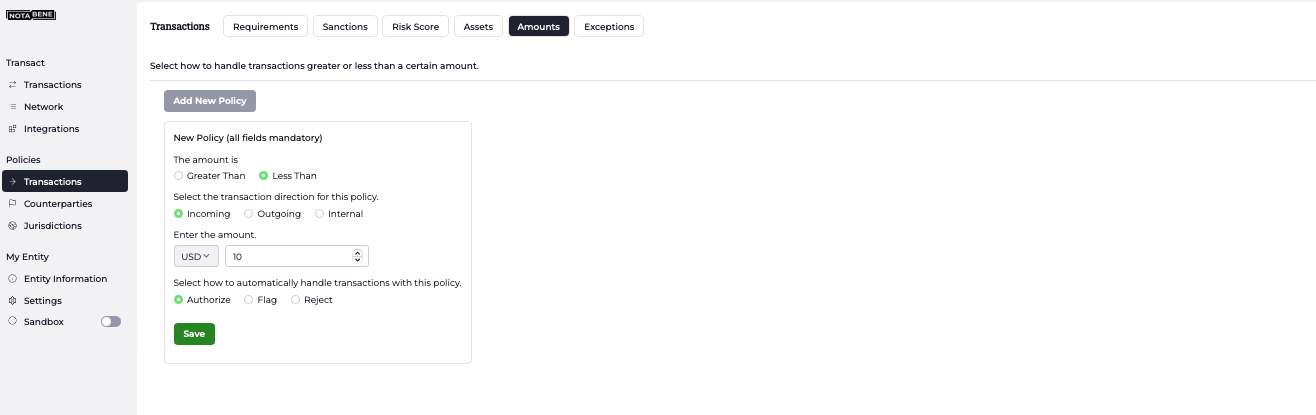The image size is (1316, 415).
Task: Select Flag handling option
Action: tap(249, 300)
